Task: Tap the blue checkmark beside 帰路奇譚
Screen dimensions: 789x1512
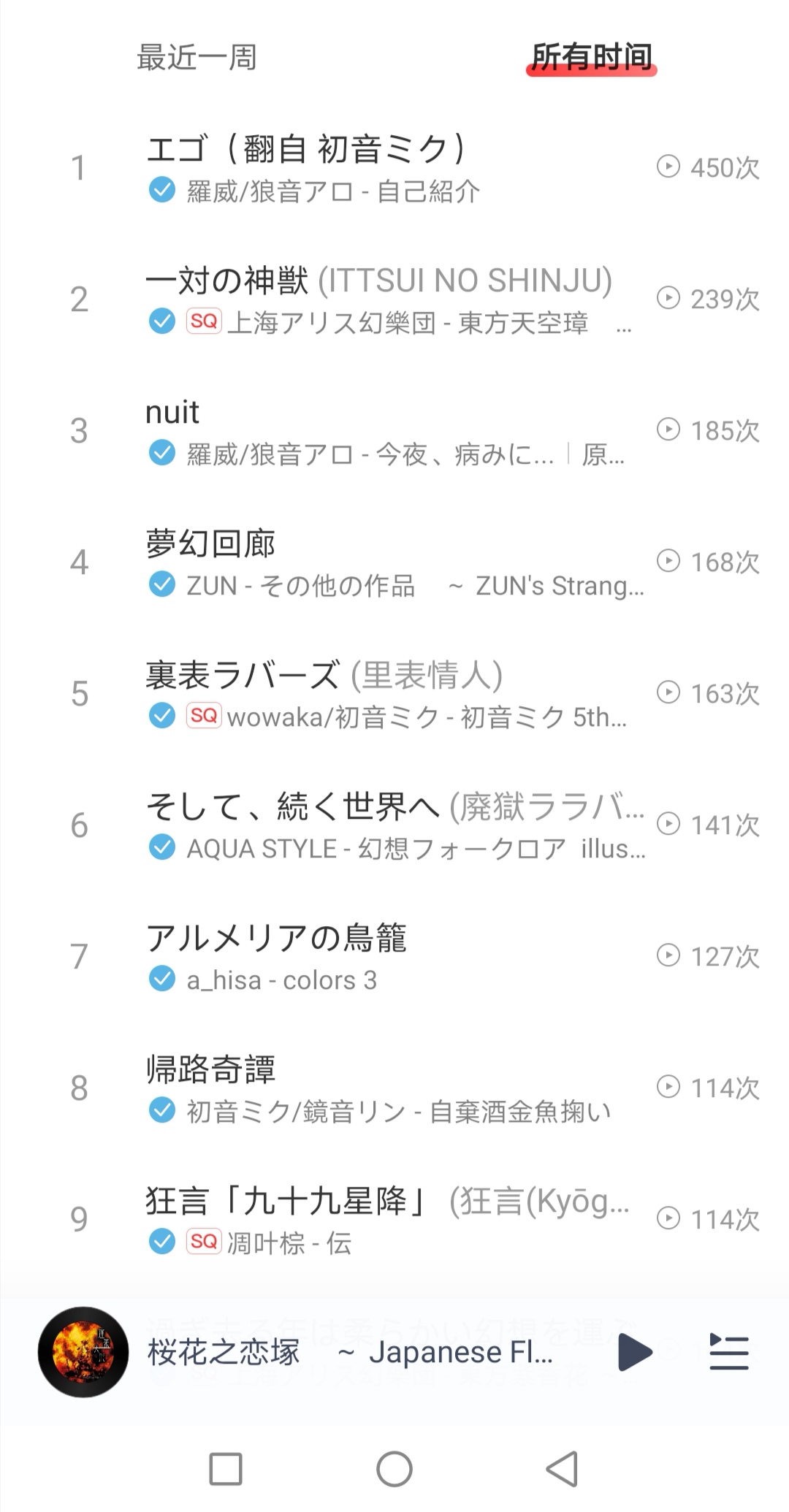Action: [x=161, y=1111]
